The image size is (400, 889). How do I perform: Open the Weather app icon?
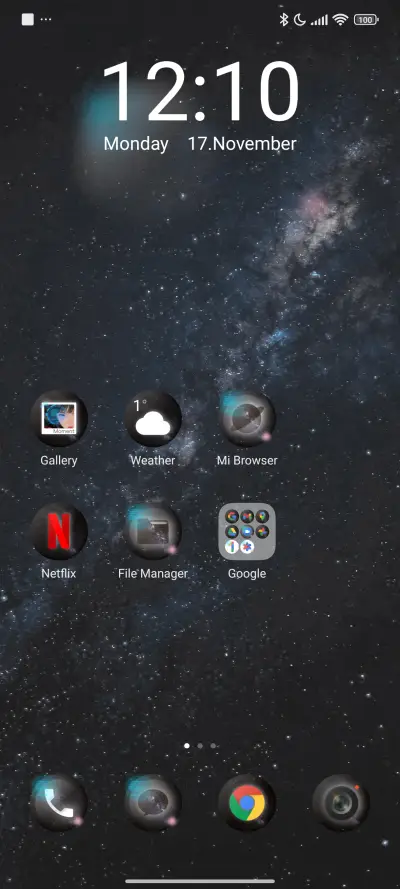tap(153, 418)
